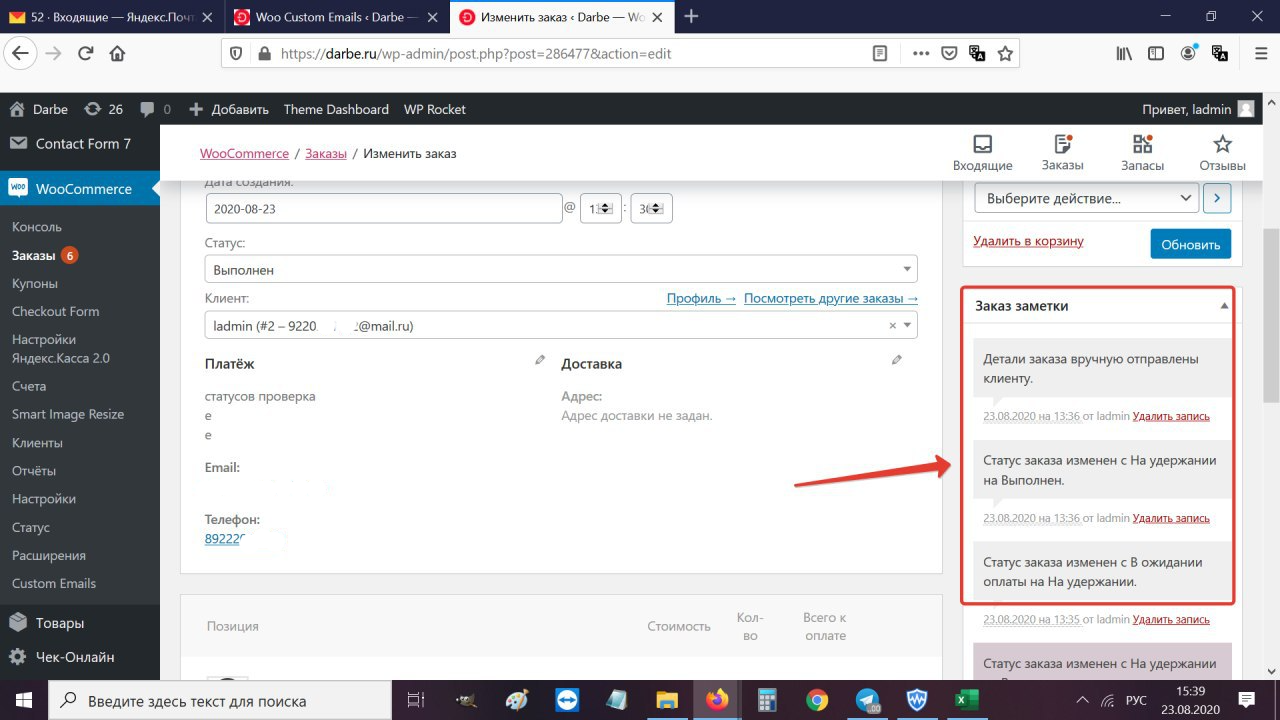
Task: Open the Custom Emails submenu item
Action: 54,583
